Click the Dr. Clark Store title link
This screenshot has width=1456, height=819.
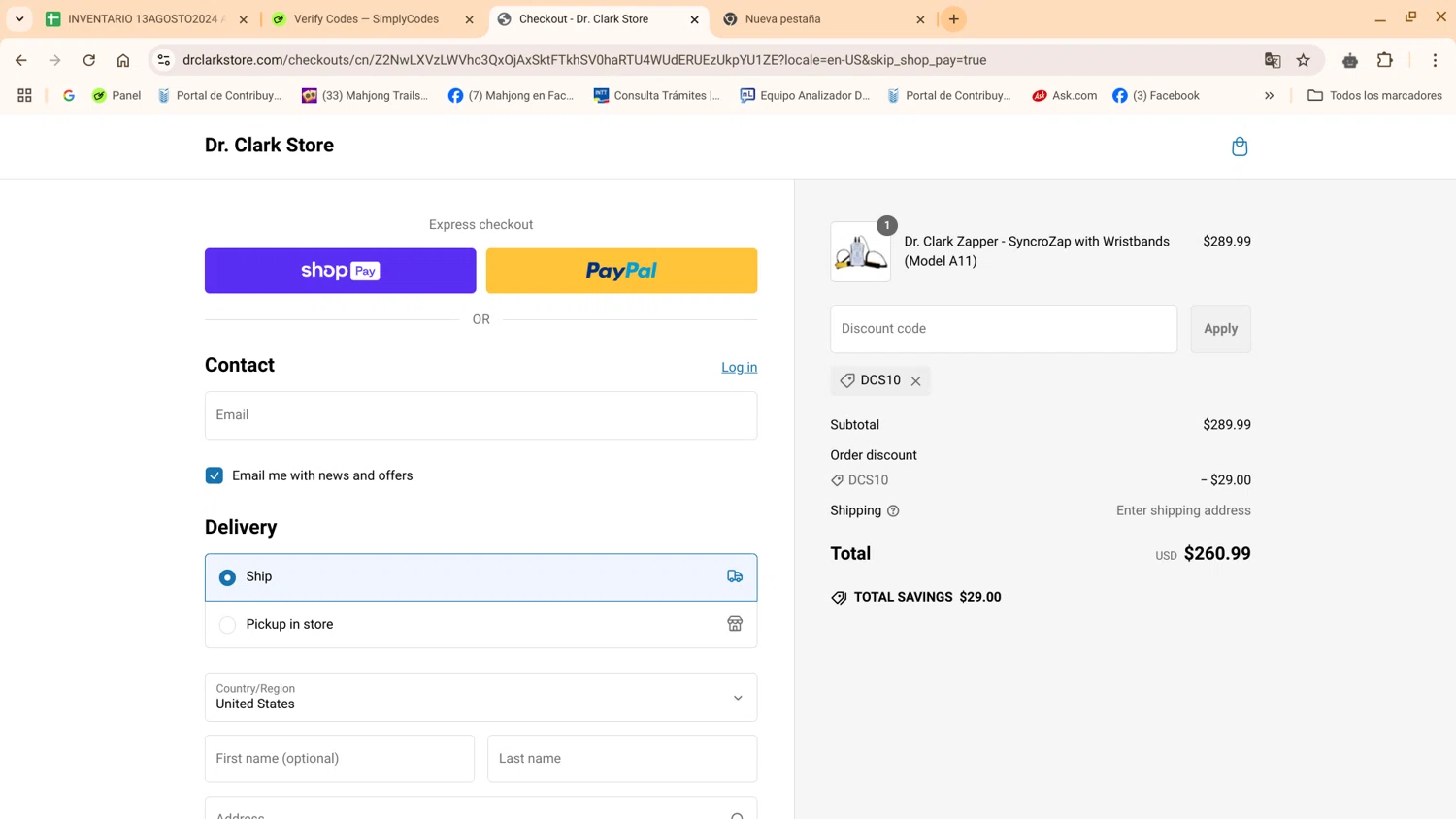click(x=269, y=145)
